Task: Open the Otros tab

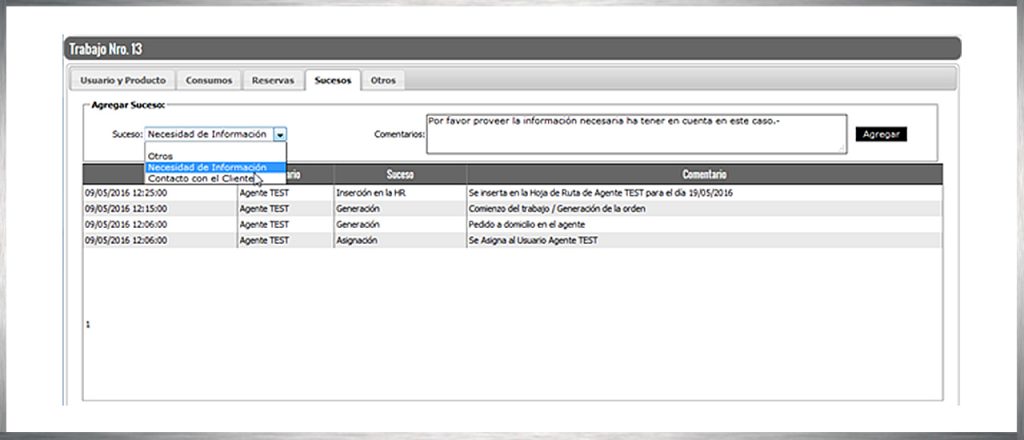Action: 383,80
